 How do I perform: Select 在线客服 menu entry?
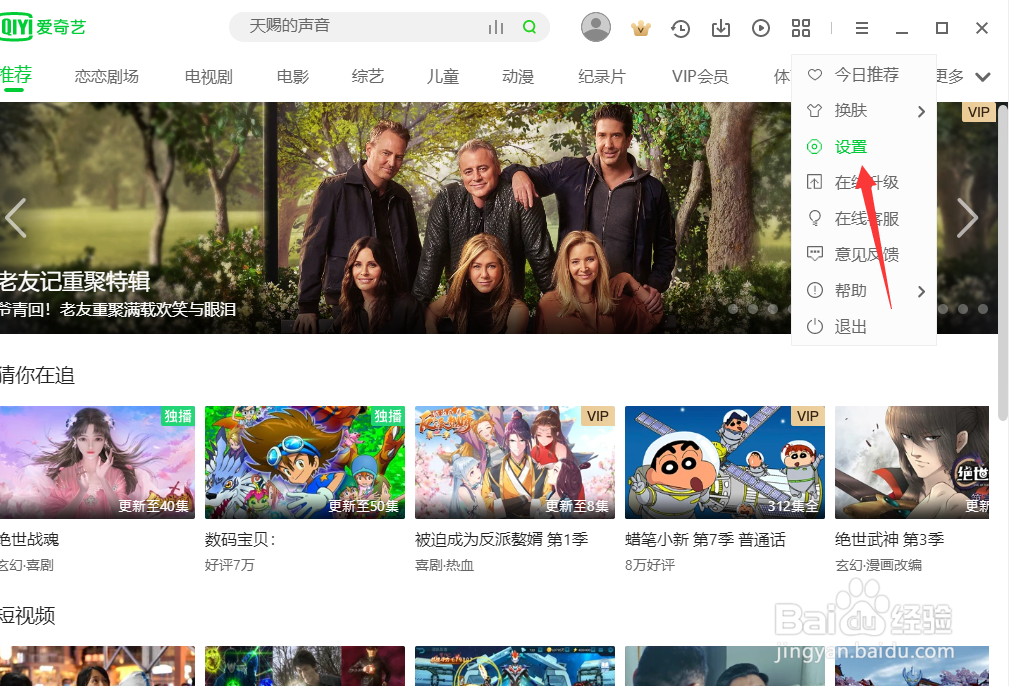coord(864,219)
